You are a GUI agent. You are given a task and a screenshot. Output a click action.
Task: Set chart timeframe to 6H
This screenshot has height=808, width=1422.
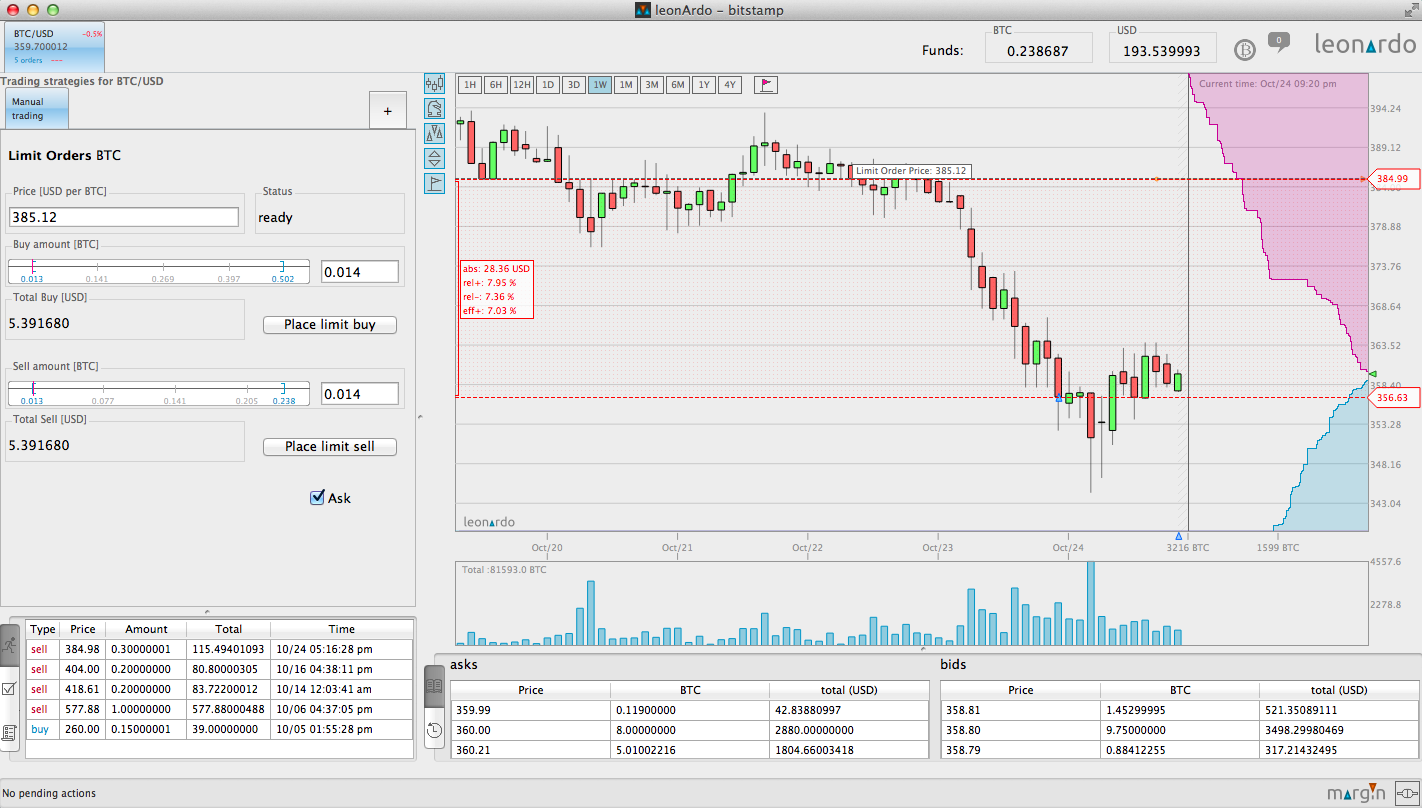point(495,85)
